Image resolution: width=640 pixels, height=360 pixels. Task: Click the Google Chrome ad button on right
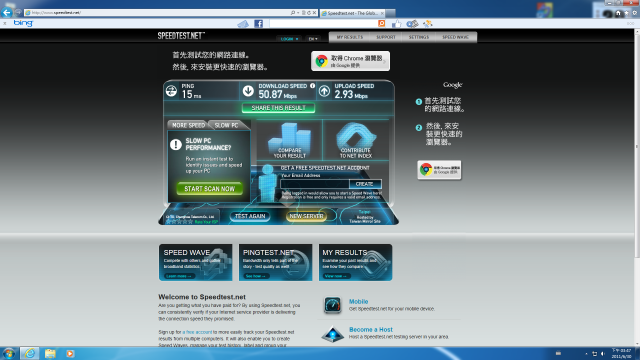pyautogui.click(x=439, y=170)
